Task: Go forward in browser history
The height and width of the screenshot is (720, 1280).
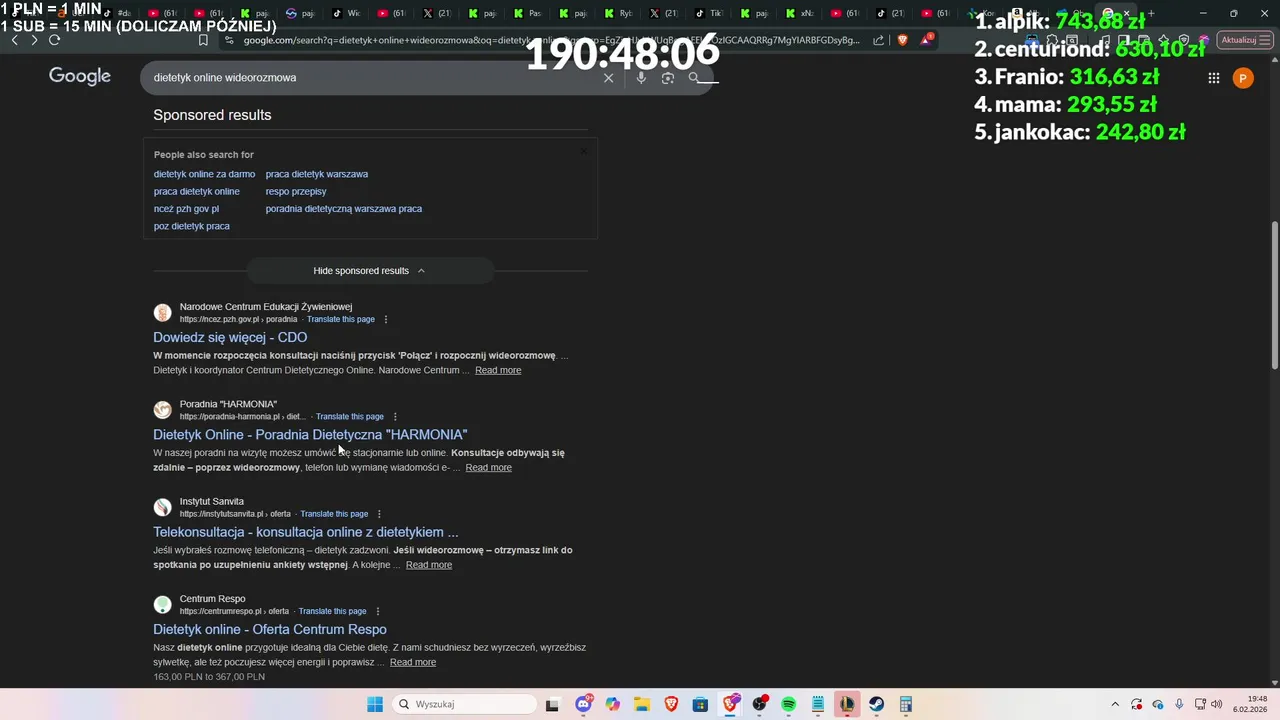Action: 34,40
